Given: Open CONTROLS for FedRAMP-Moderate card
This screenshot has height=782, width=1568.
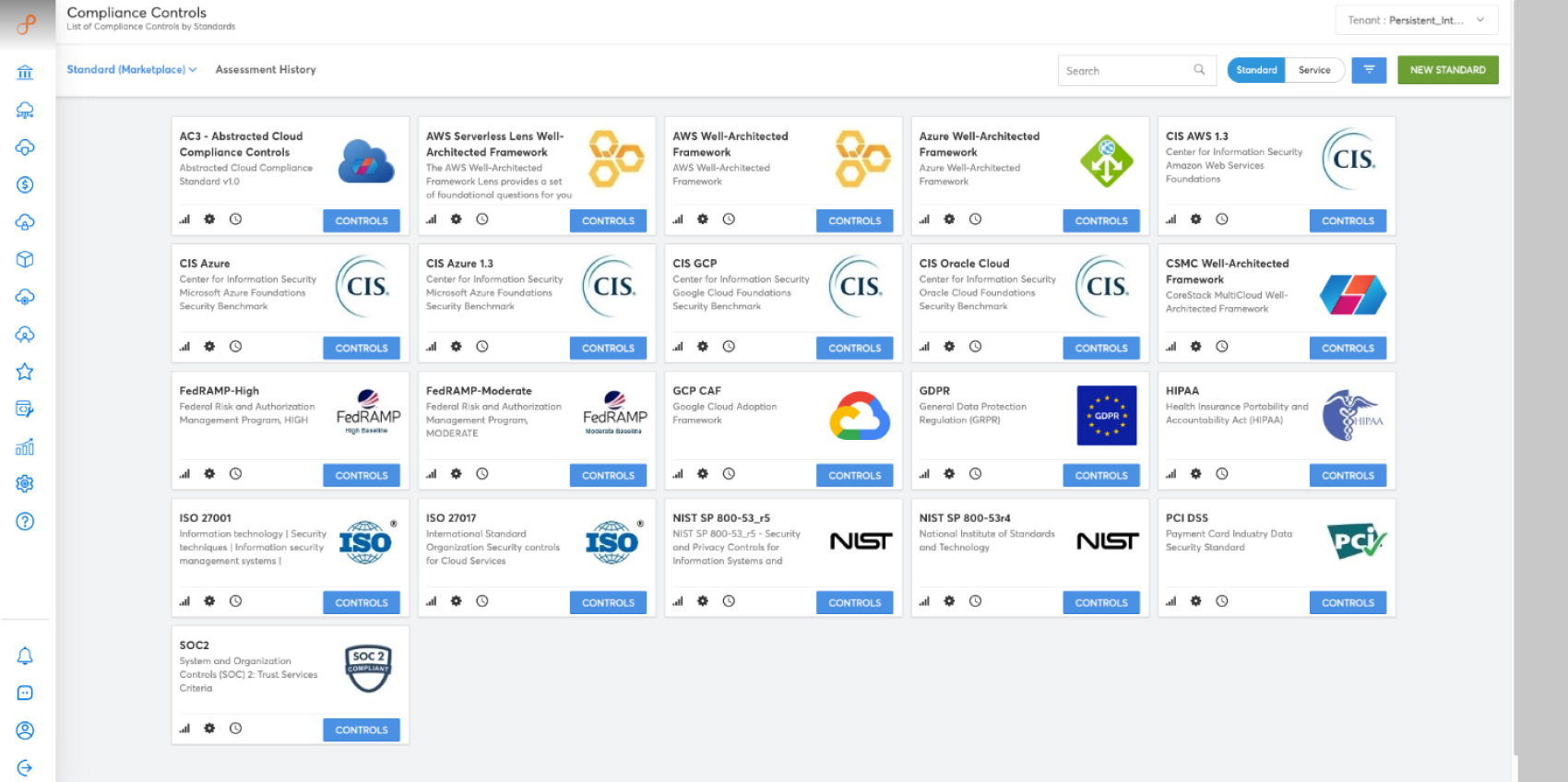Looking at the screenshot, I should pyautogui.click(x=608, y=476).
